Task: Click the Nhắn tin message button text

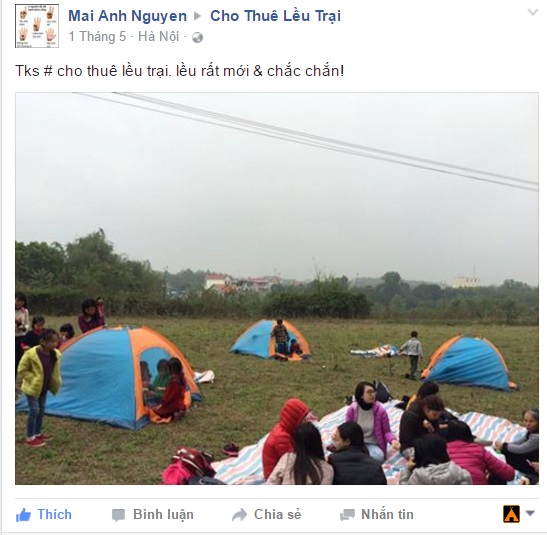Action: pyautogui.click(x=387, y=515)
